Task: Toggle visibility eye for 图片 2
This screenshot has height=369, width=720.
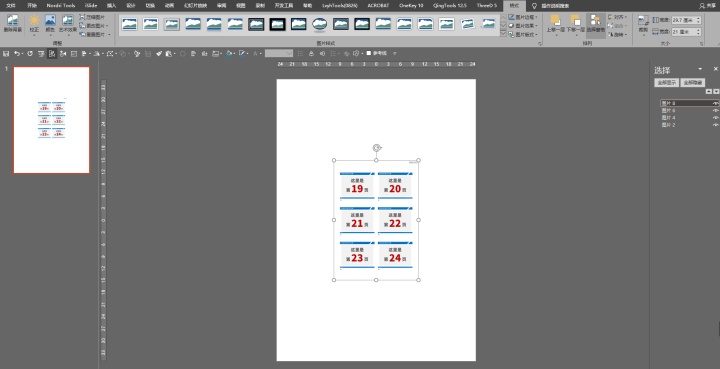Action: tap(715, 125)
